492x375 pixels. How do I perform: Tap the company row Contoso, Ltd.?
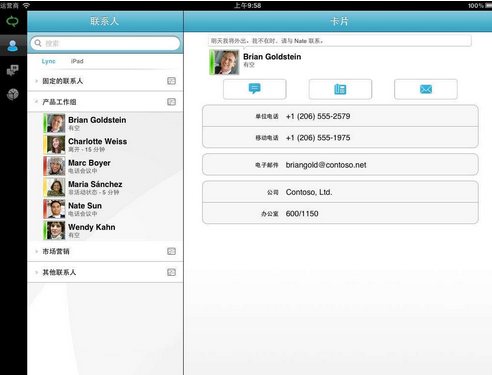(x=340, y=192)
